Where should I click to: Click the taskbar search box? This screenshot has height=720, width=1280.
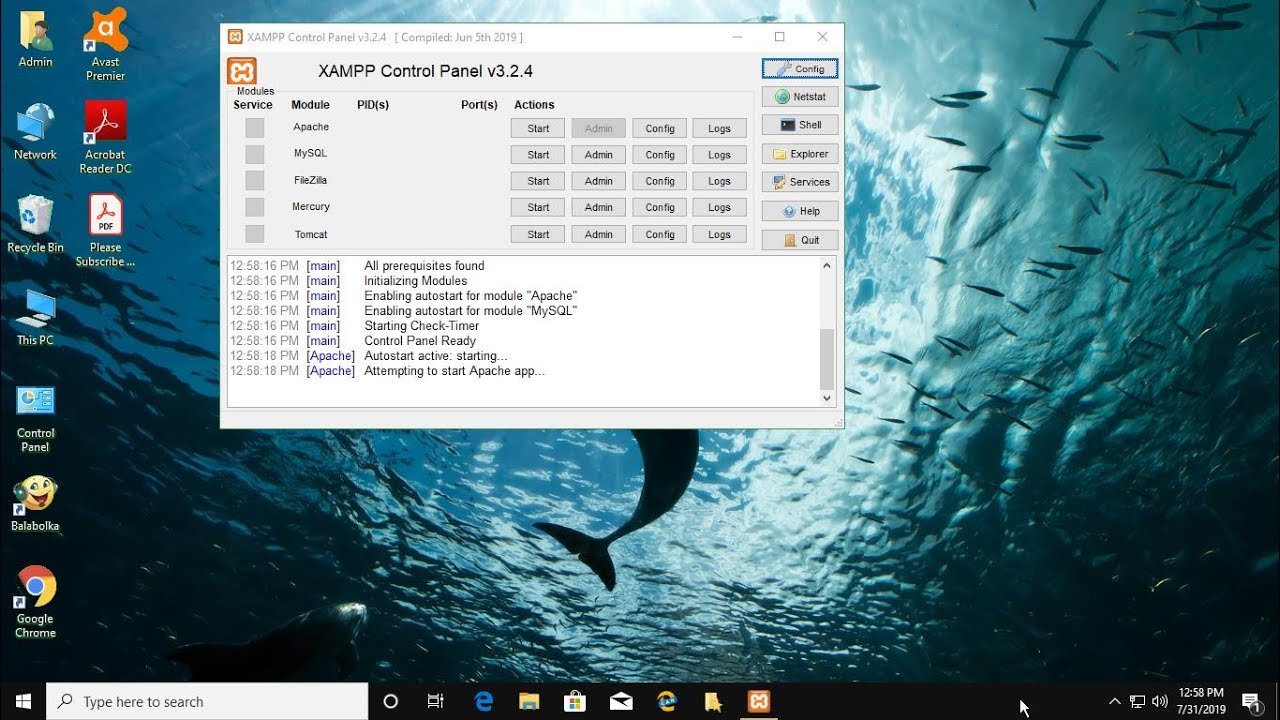point(207,702)
